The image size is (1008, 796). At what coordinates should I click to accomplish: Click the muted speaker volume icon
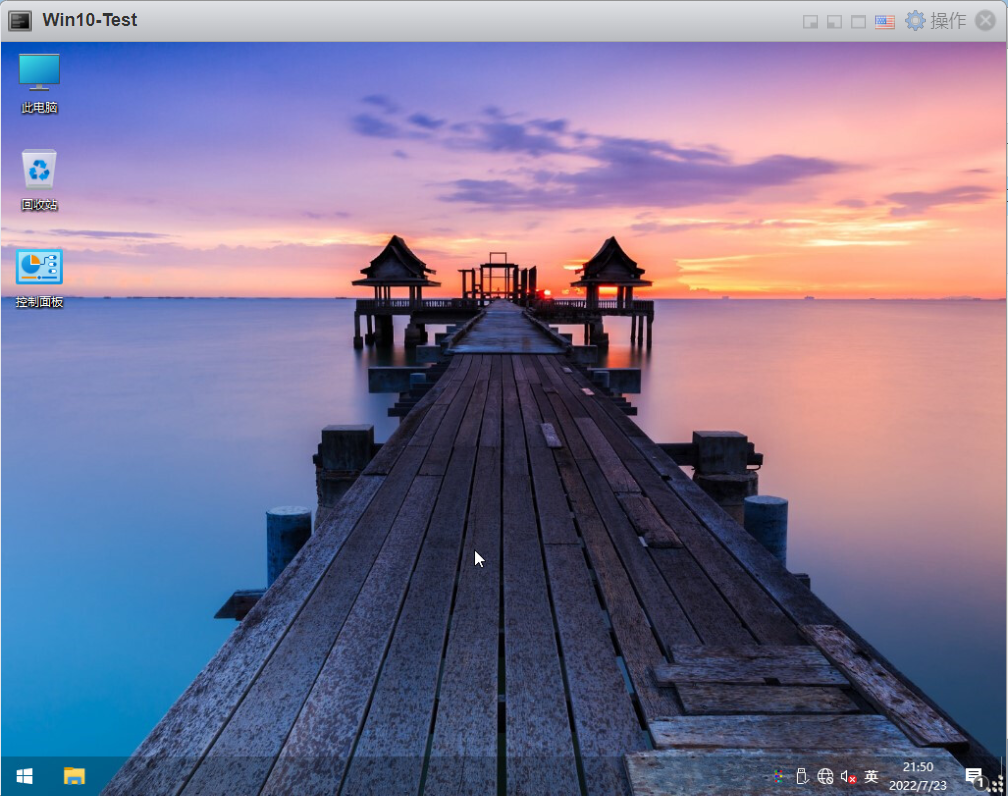[x=848, y=777]
